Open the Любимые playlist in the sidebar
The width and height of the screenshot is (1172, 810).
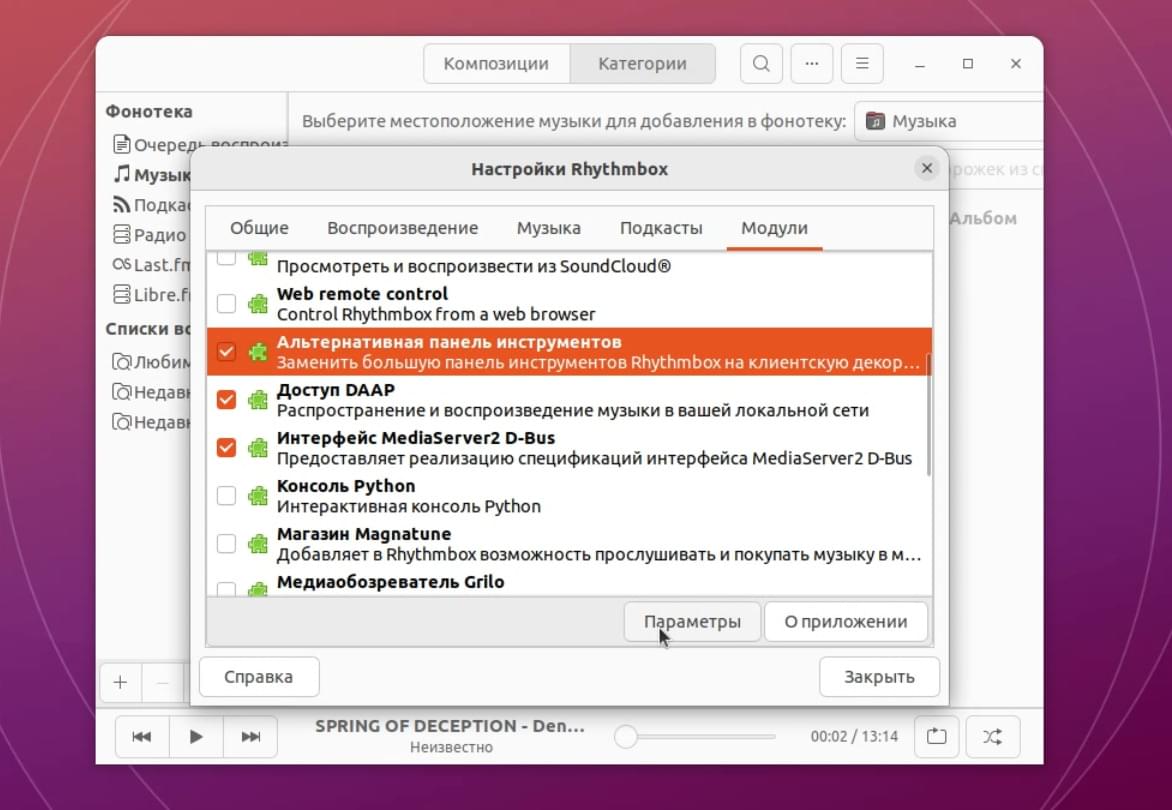coord(152,362)
